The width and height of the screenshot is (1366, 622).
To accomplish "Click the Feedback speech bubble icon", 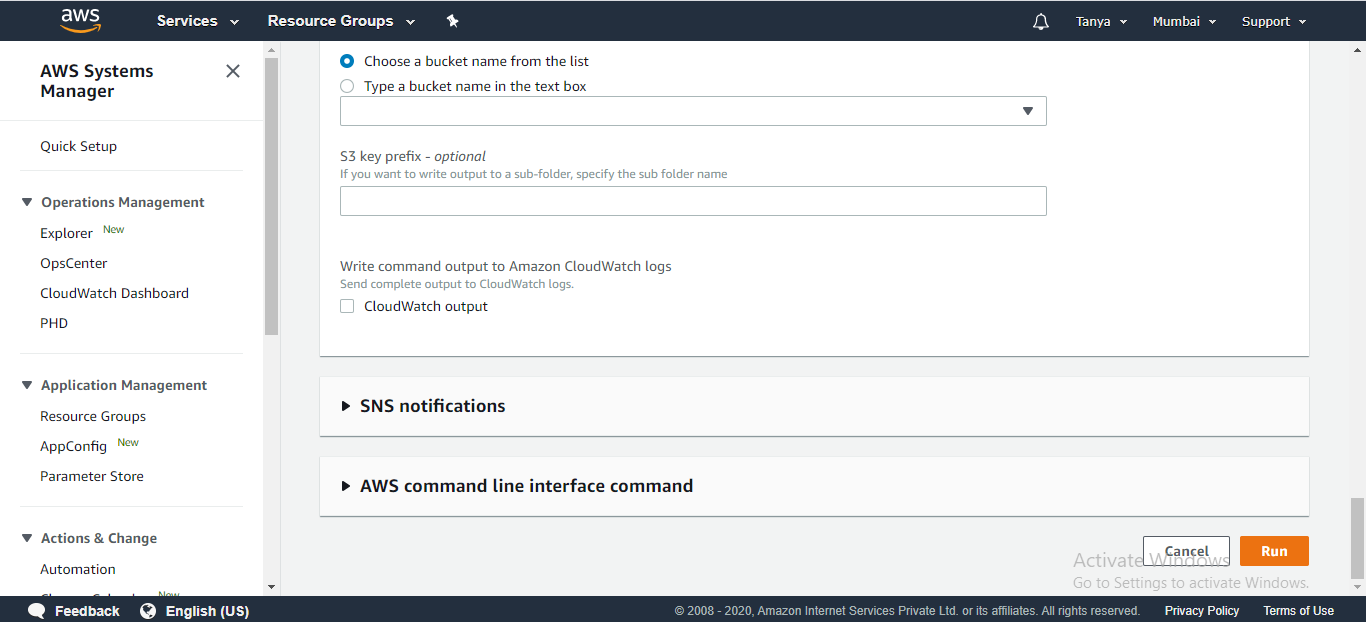I will 37,611.
